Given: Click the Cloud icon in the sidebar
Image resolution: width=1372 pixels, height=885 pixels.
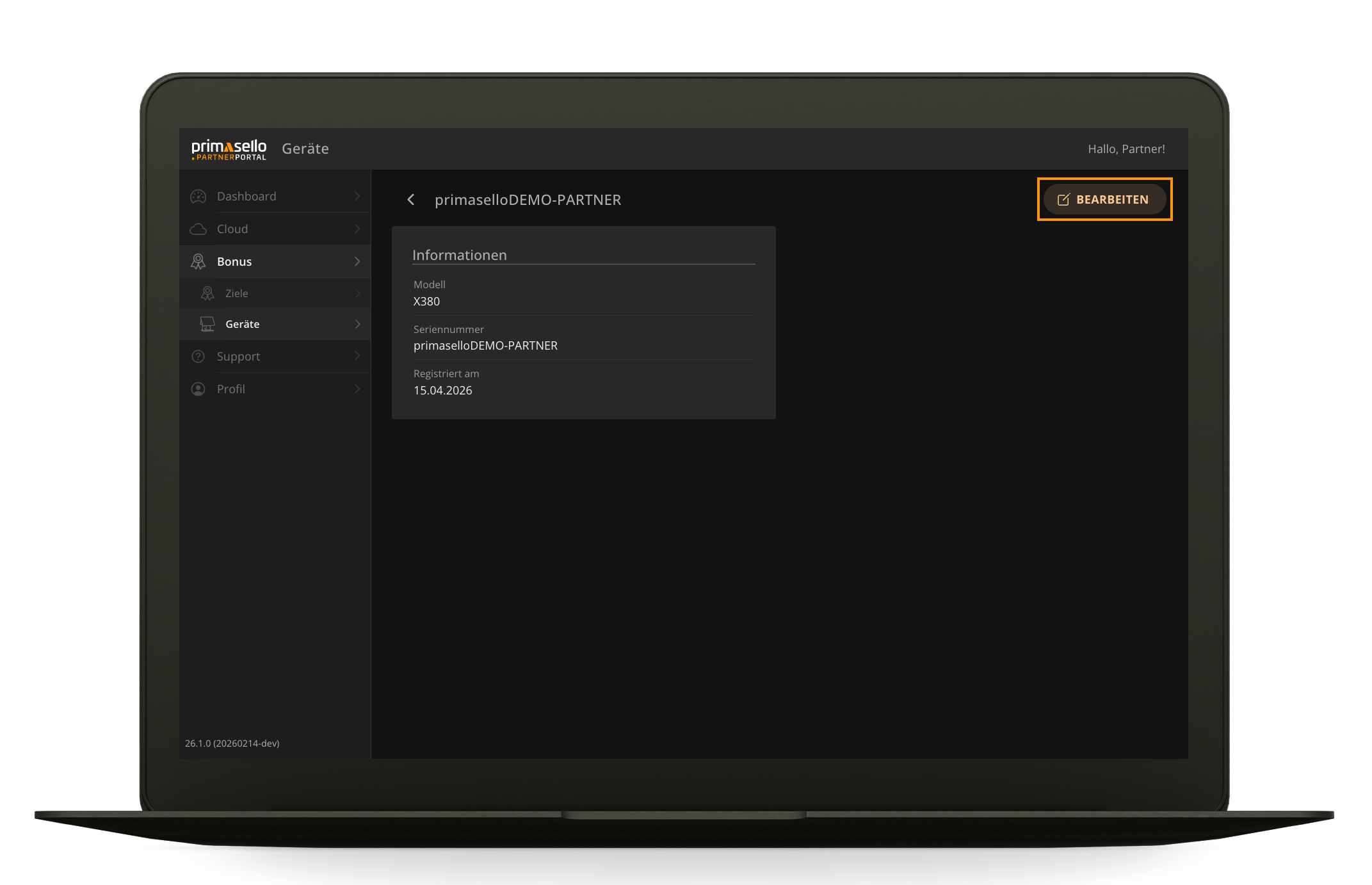Looking at the screenshot, I should click(198, 229).
